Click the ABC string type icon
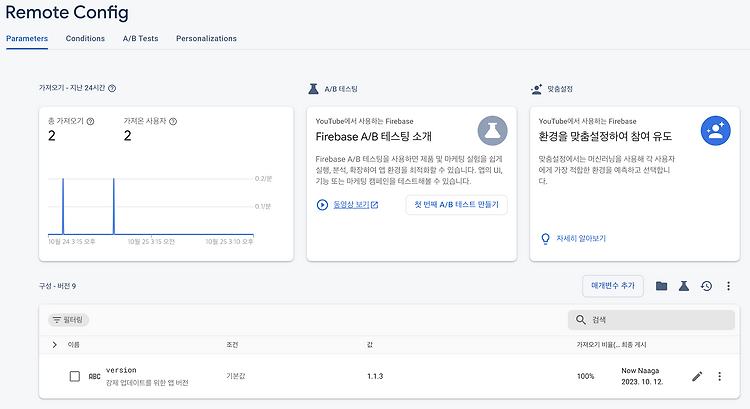 (x=94, y=376)
